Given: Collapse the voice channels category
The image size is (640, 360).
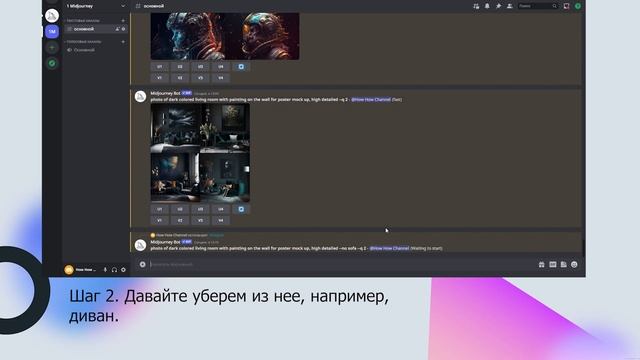Looking at the screenshot, I should pyautogui.click(x=84, y=42).
